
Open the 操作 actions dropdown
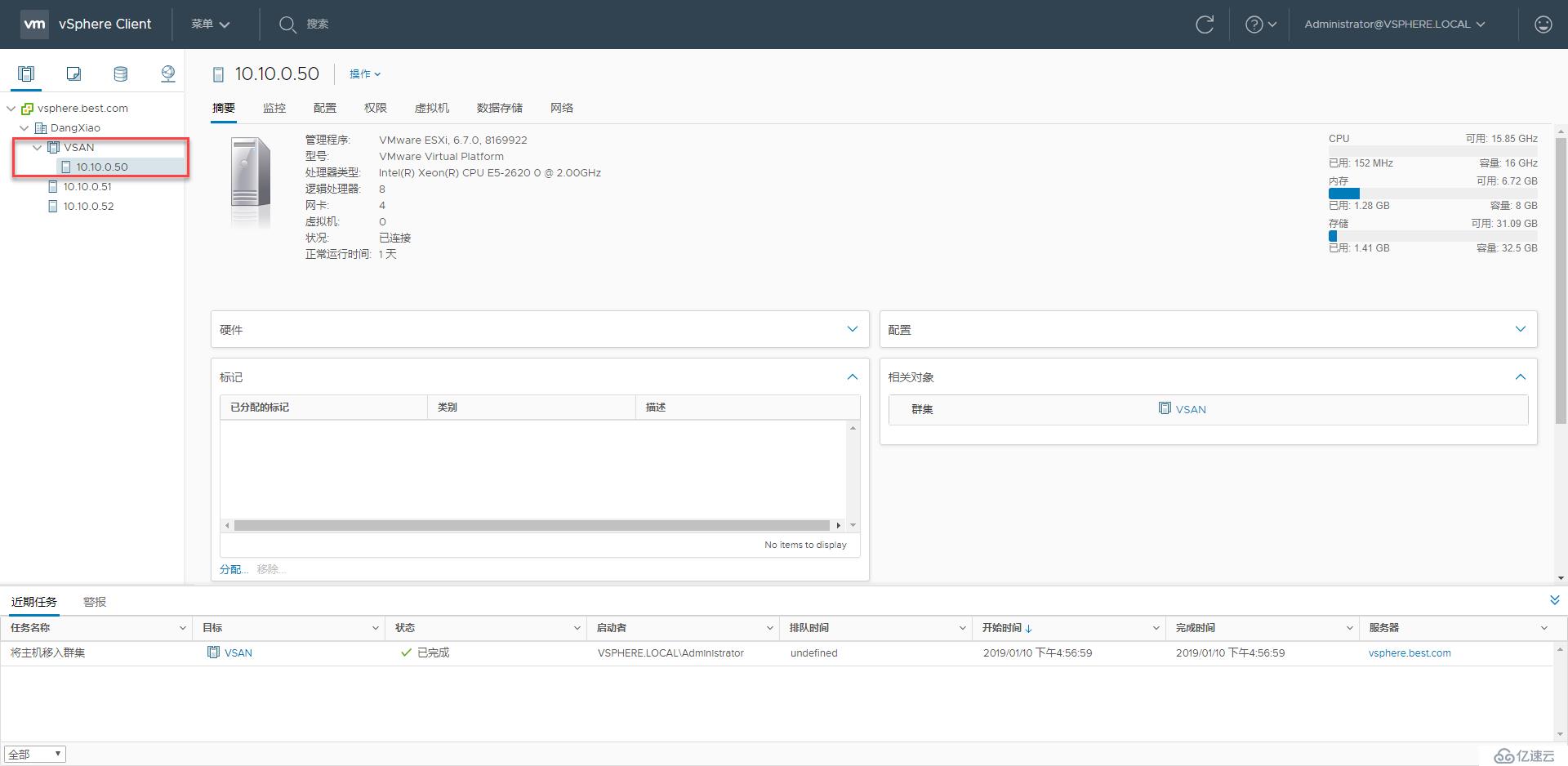click(365, 74)
